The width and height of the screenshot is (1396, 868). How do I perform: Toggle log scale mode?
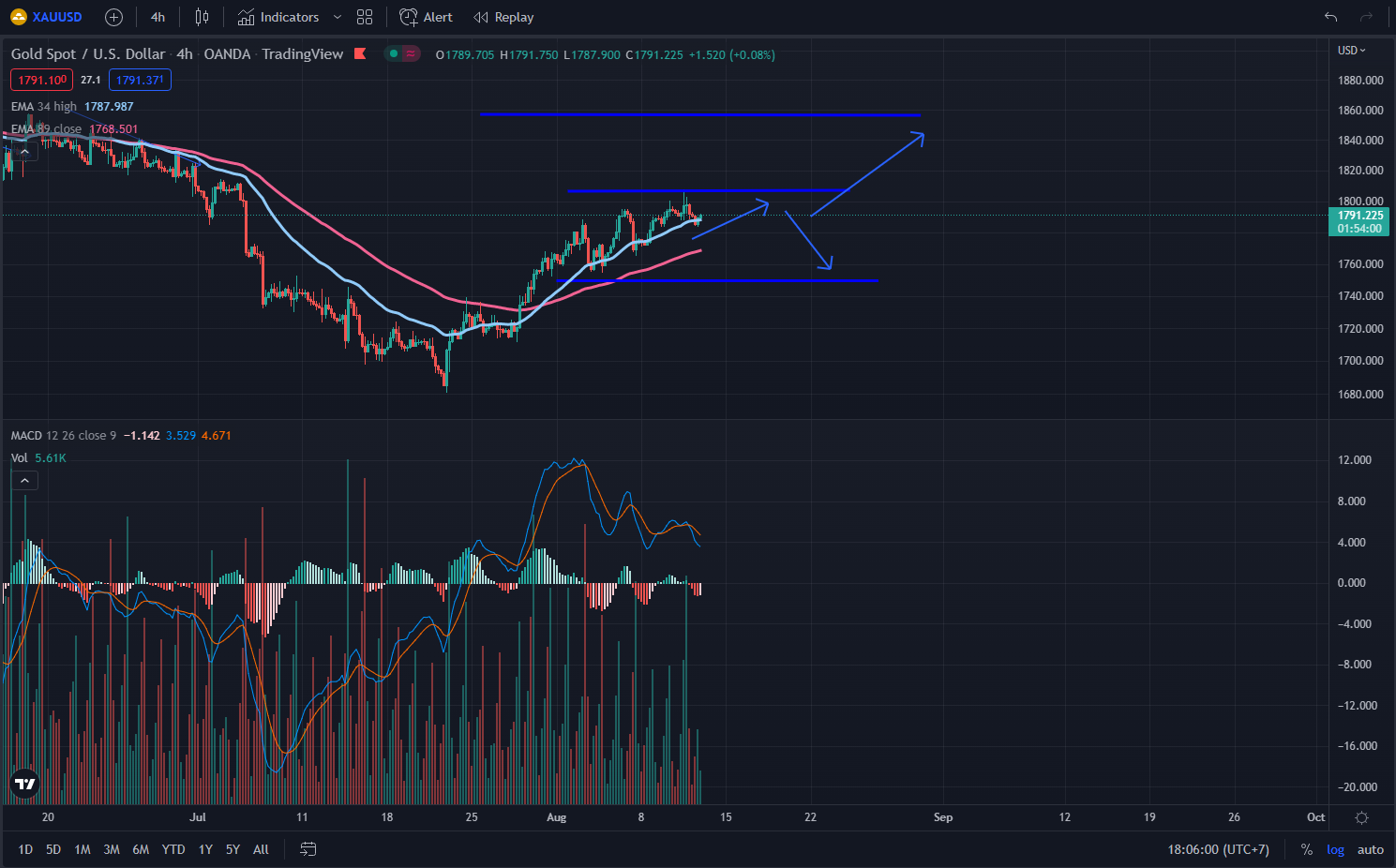pos(1335,849)
